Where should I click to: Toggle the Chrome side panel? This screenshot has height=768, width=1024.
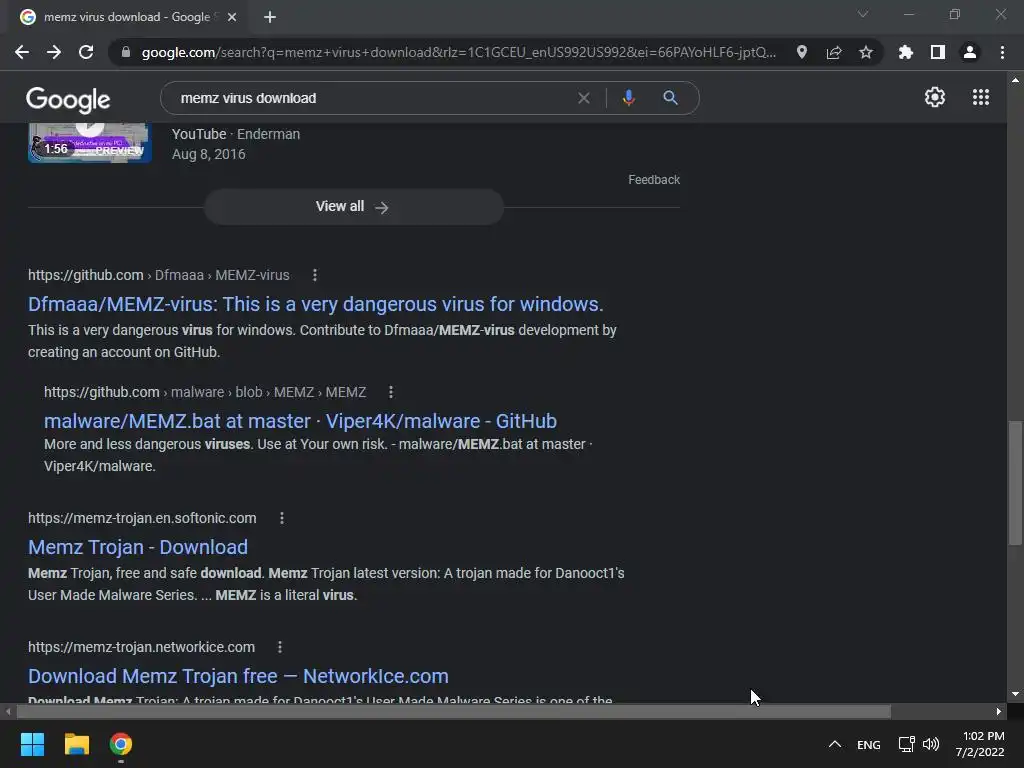pos(938,52)
